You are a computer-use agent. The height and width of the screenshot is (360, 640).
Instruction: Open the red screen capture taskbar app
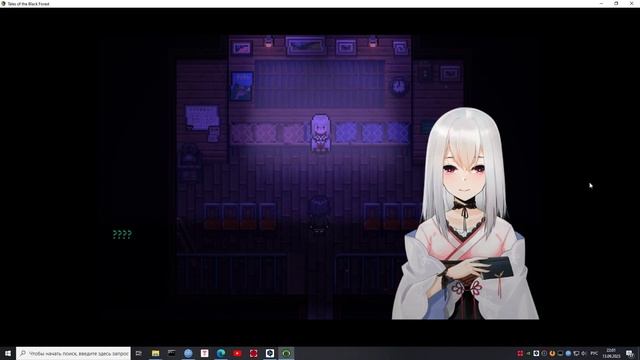pos(253,353)
